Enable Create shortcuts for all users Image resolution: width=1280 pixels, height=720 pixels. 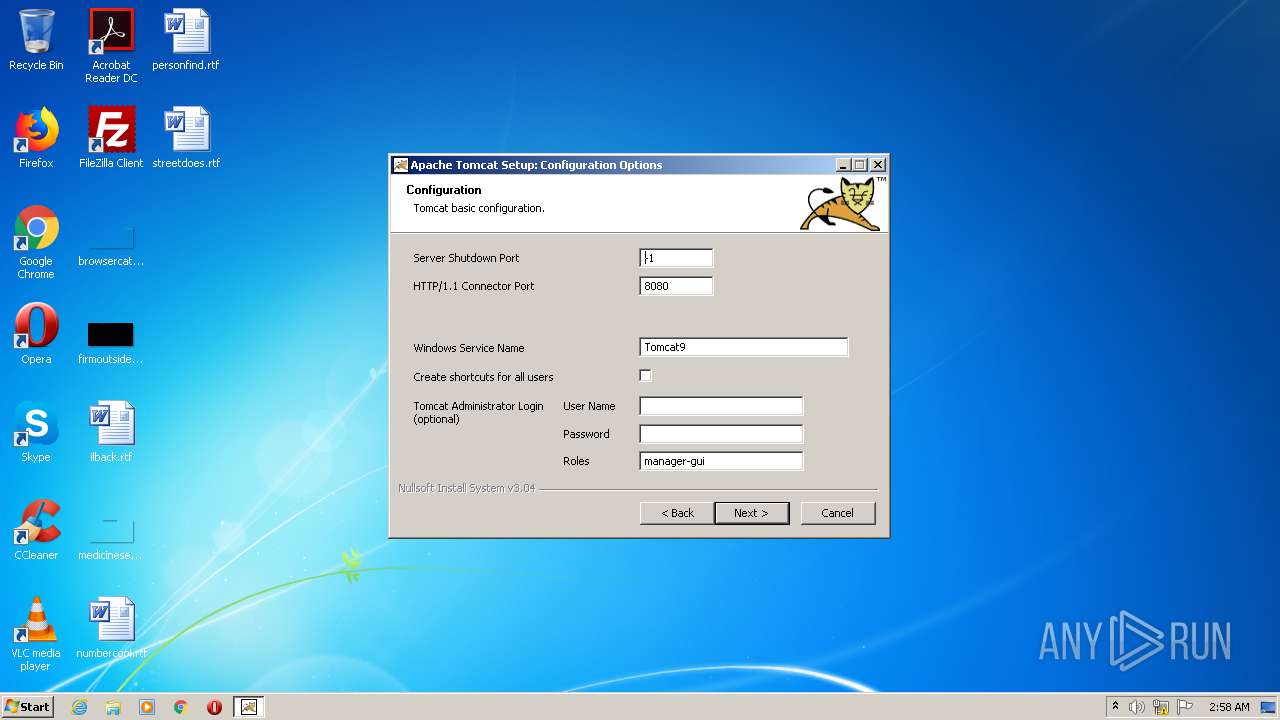(x=645, y=376)
